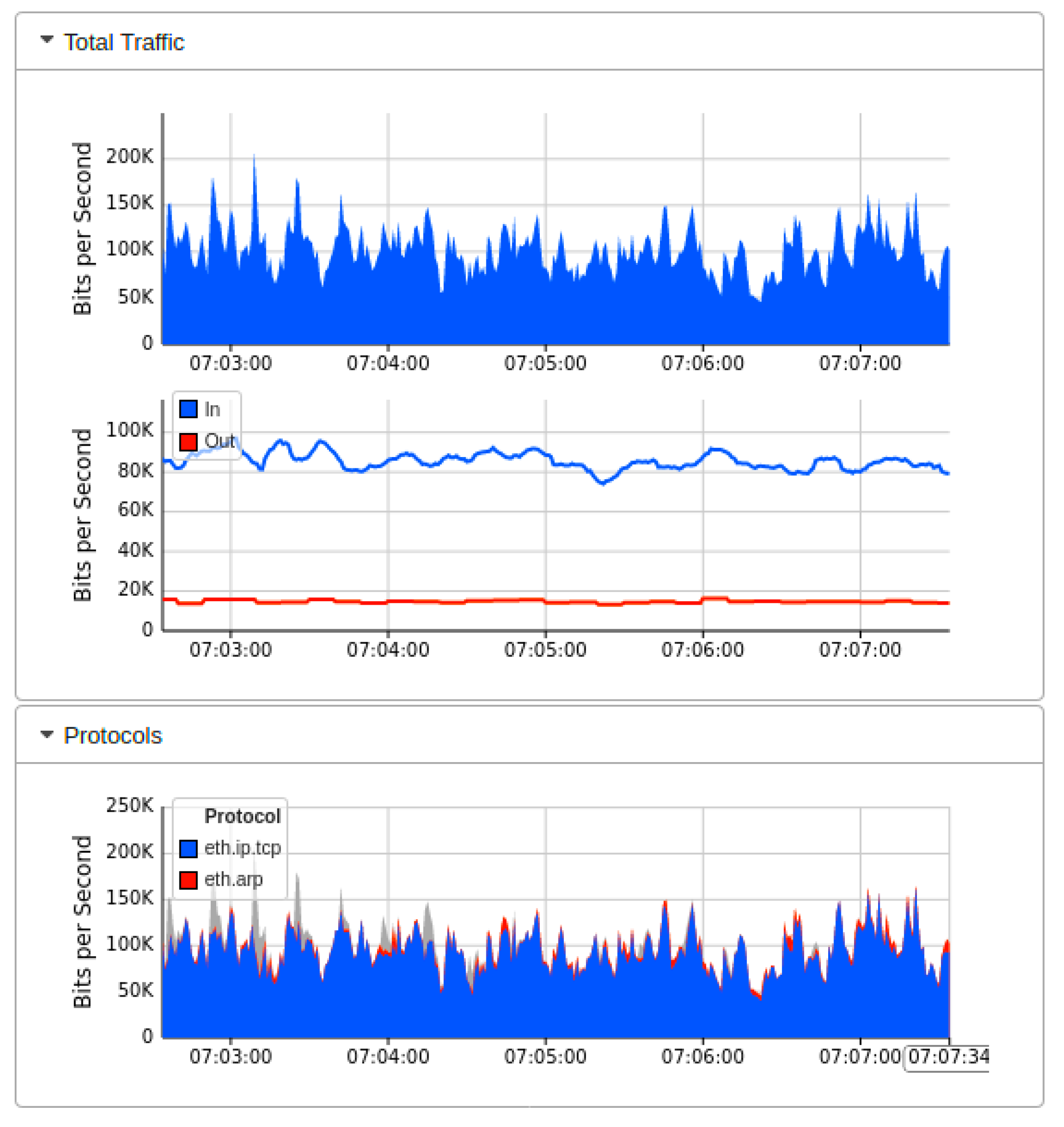Toggle the Out series legend label
Image resolution: width=1064 pixels, height=1127 pixels.
[220, 441]
